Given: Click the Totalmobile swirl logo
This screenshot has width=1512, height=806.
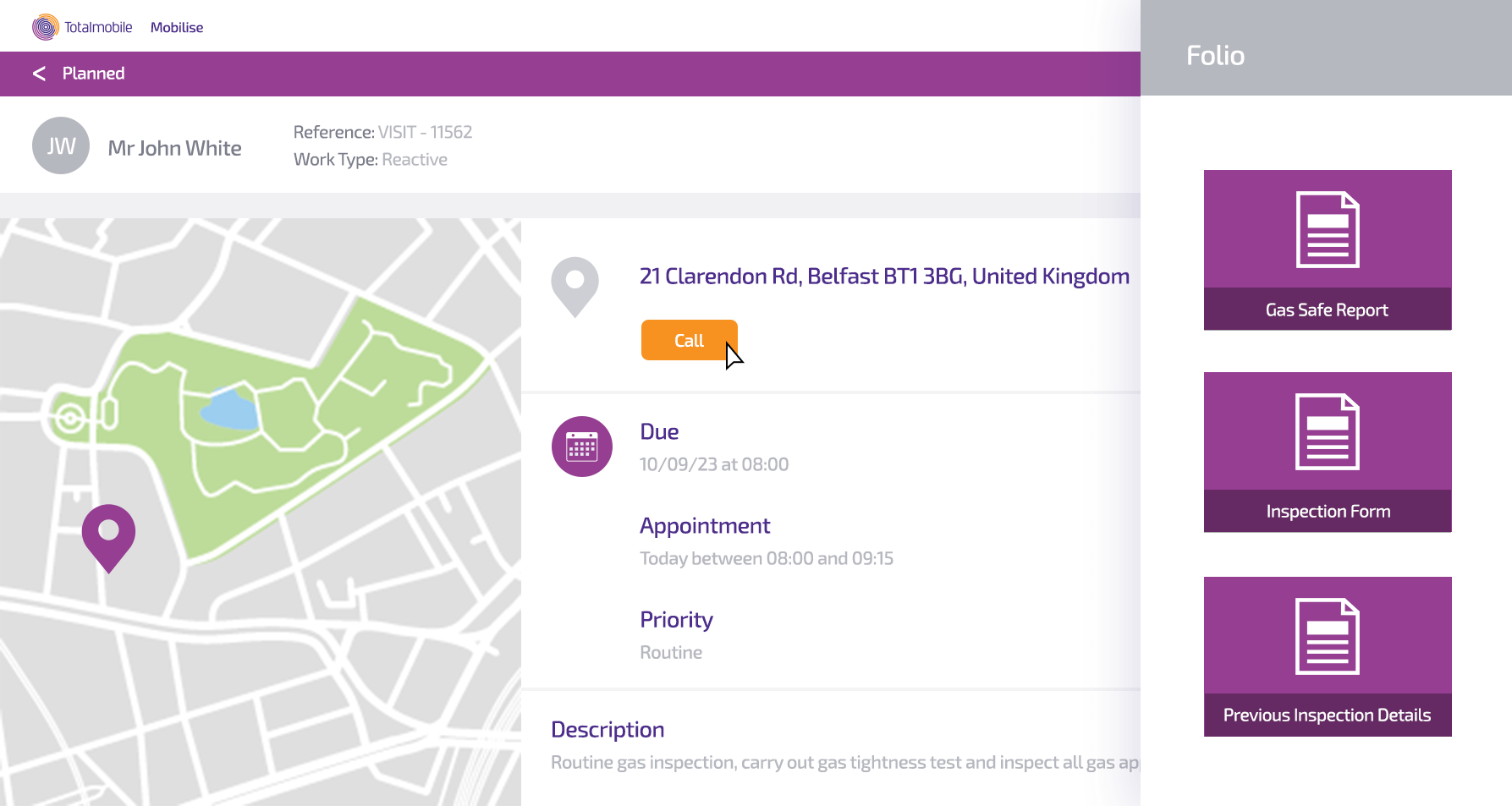Looking at the screenshot, I should coord(46,27).
